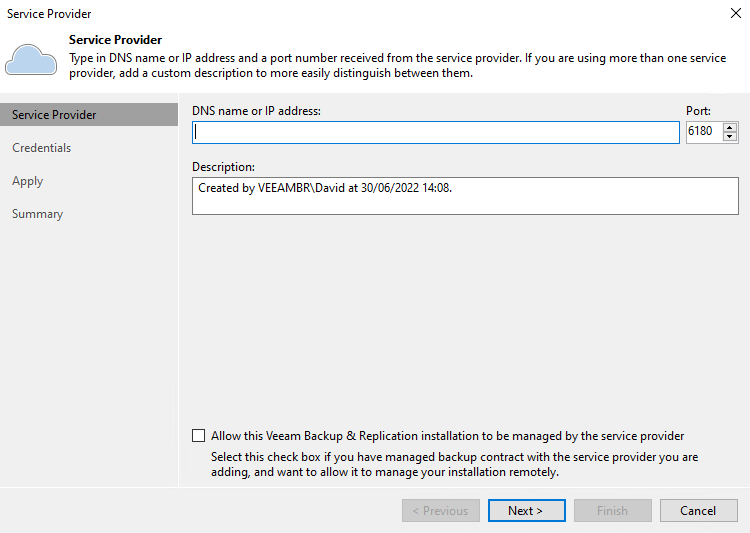This screenshot has height=533, width=750.
Task: Click the Finish button
Action: point(612,511)
